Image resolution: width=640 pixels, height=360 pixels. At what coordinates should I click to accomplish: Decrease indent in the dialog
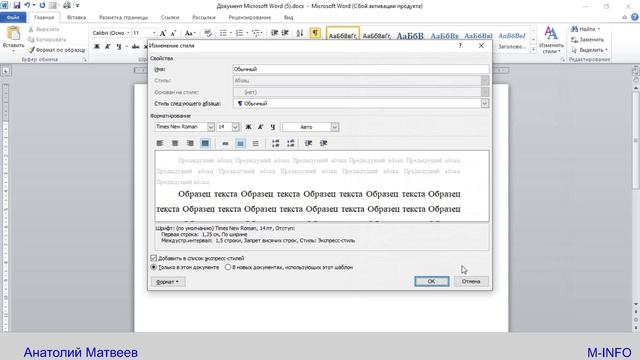click(309, 143)
